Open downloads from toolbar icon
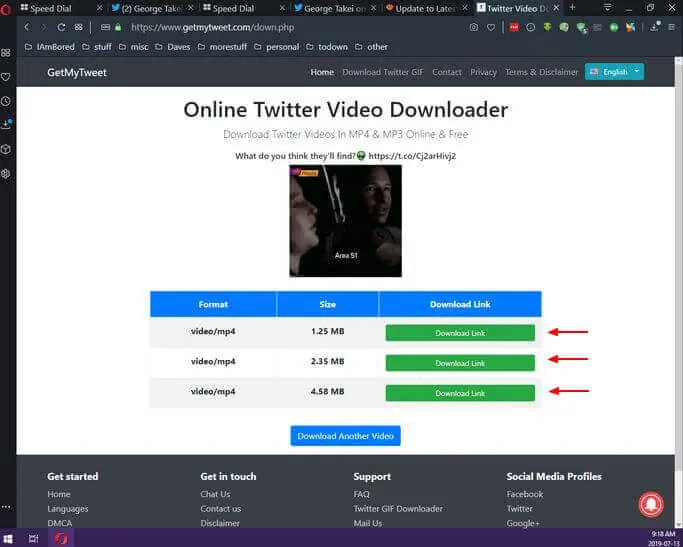The height and width of the screenshot is (547, 683). pyautogui.click(x=655, y=27)
